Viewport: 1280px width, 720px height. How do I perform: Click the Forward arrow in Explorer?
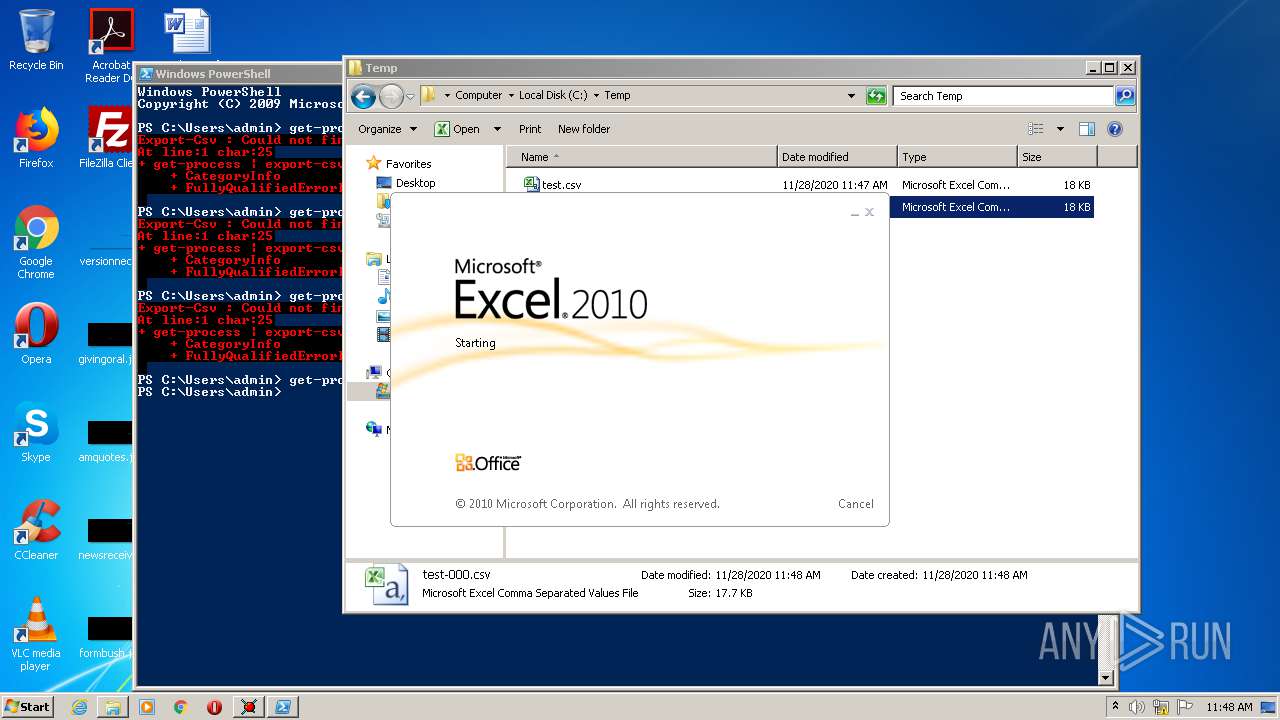click(x=391, y=96)
